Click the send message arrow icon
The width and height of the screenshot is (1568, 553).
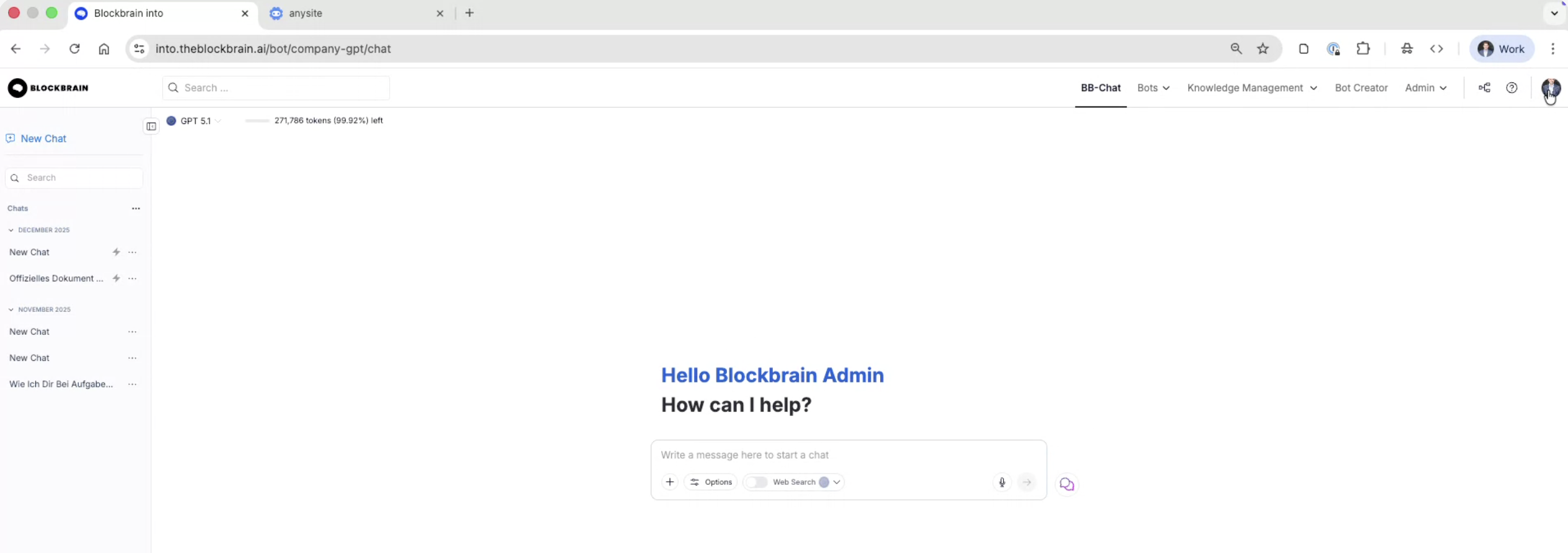pyautogui.click(x=1027, y=482)
